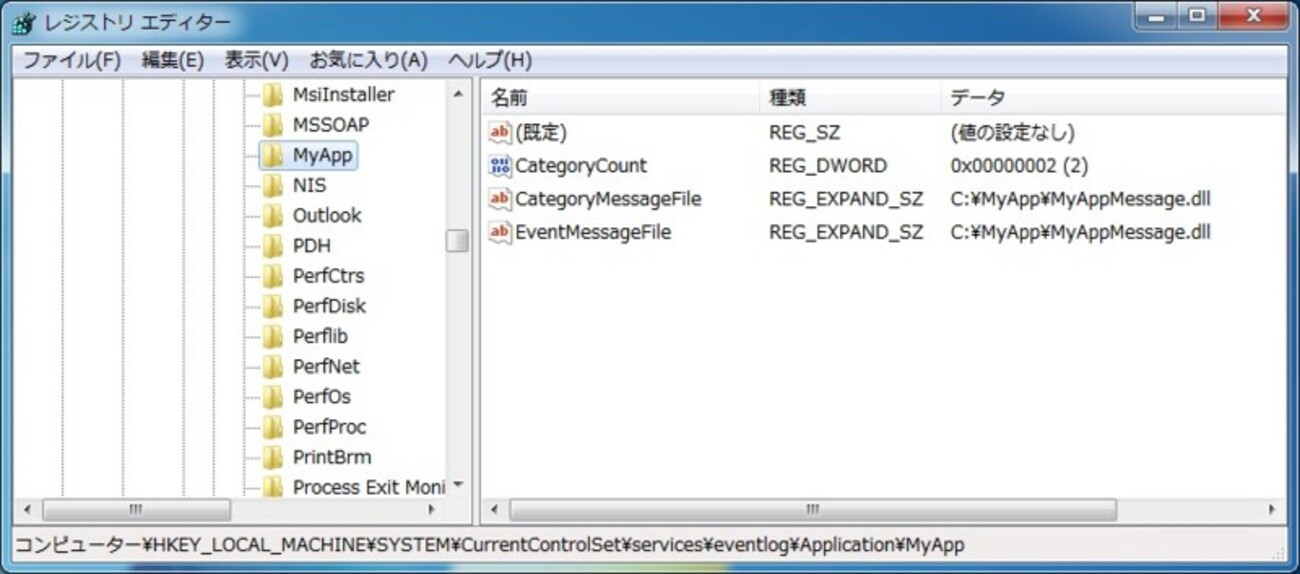Viewport: 1300px width, 574px height.
Task: Click the MyApp folder icon
Action: click(272, 155)
